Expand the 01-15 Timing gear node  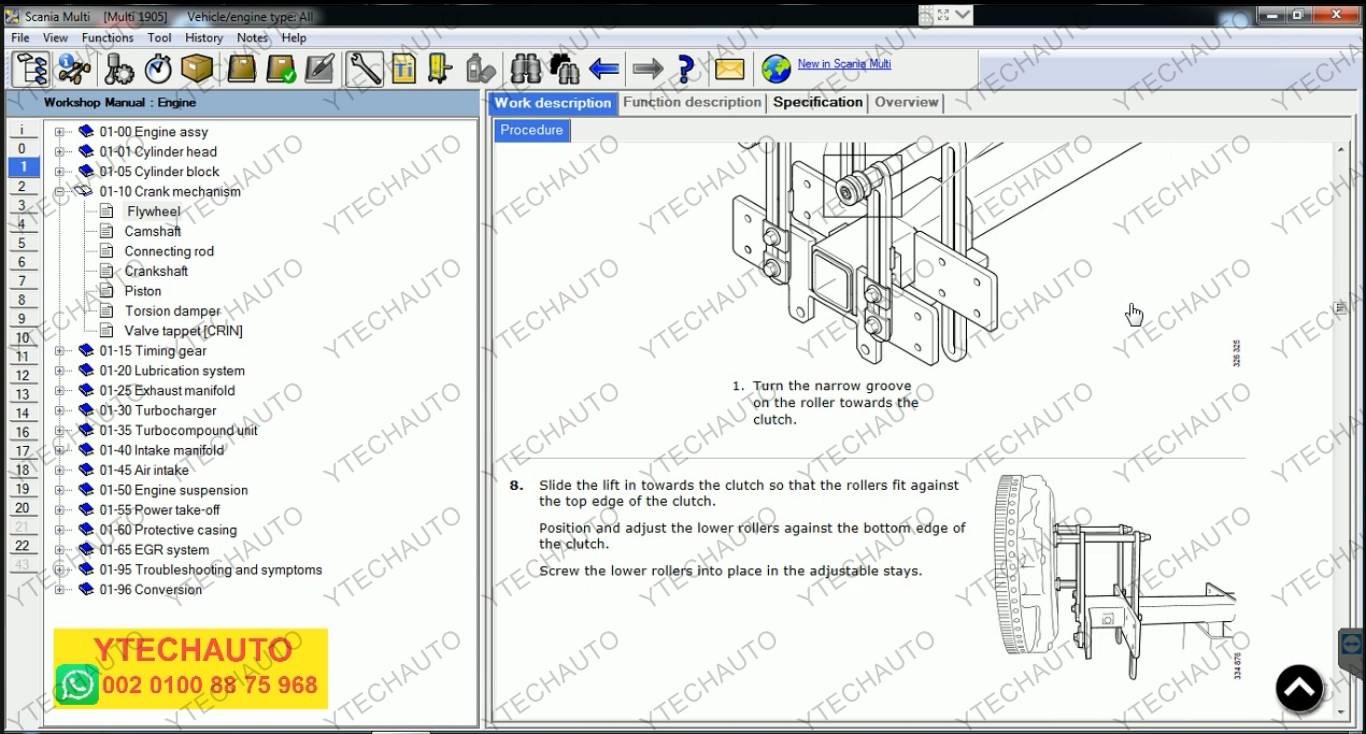[x=60, y=351]
